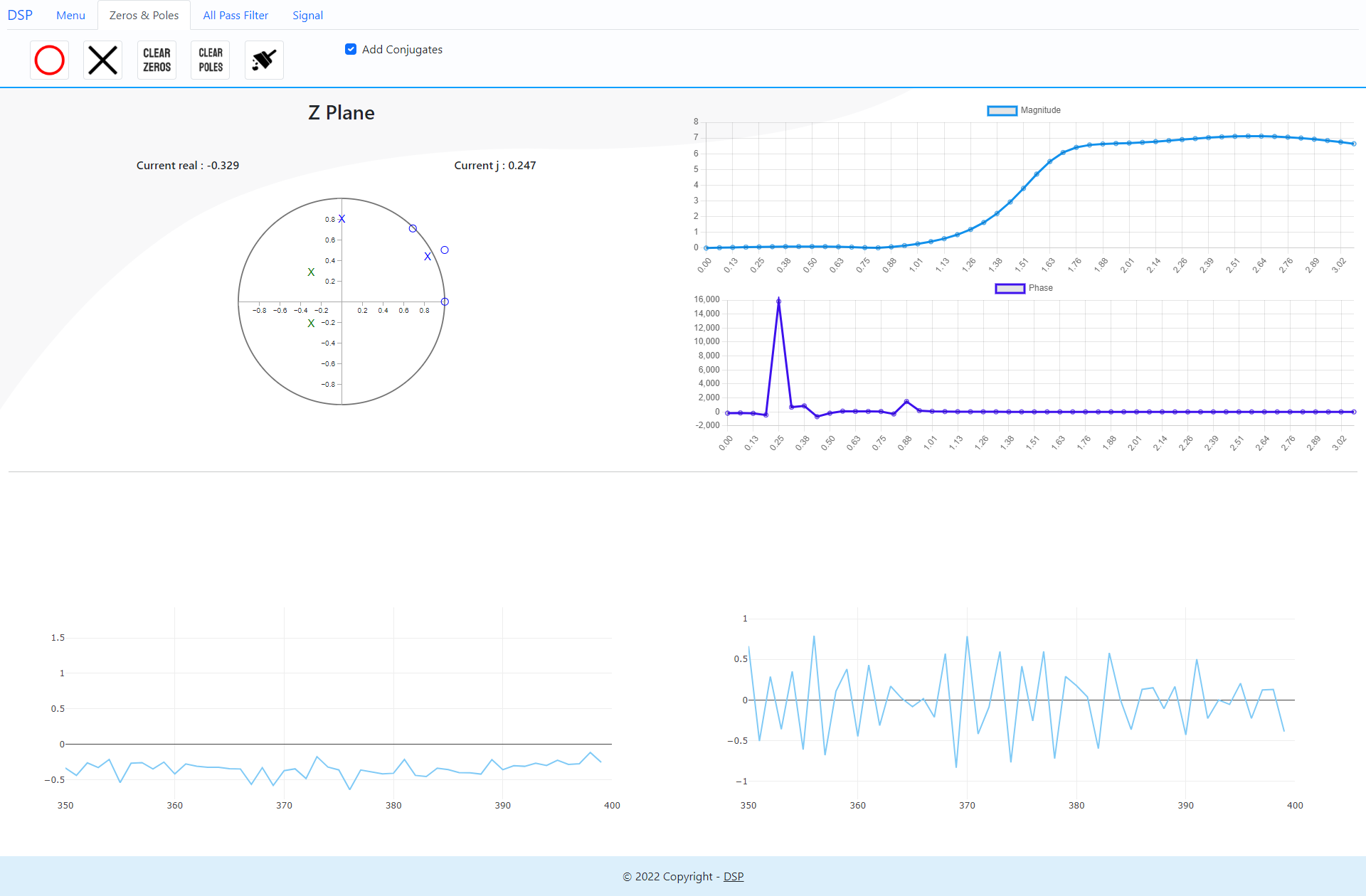The image size is (1366, 896).
Task: Click the blue pole at 0.8 on imaginary axis
Action: (341, 219)
